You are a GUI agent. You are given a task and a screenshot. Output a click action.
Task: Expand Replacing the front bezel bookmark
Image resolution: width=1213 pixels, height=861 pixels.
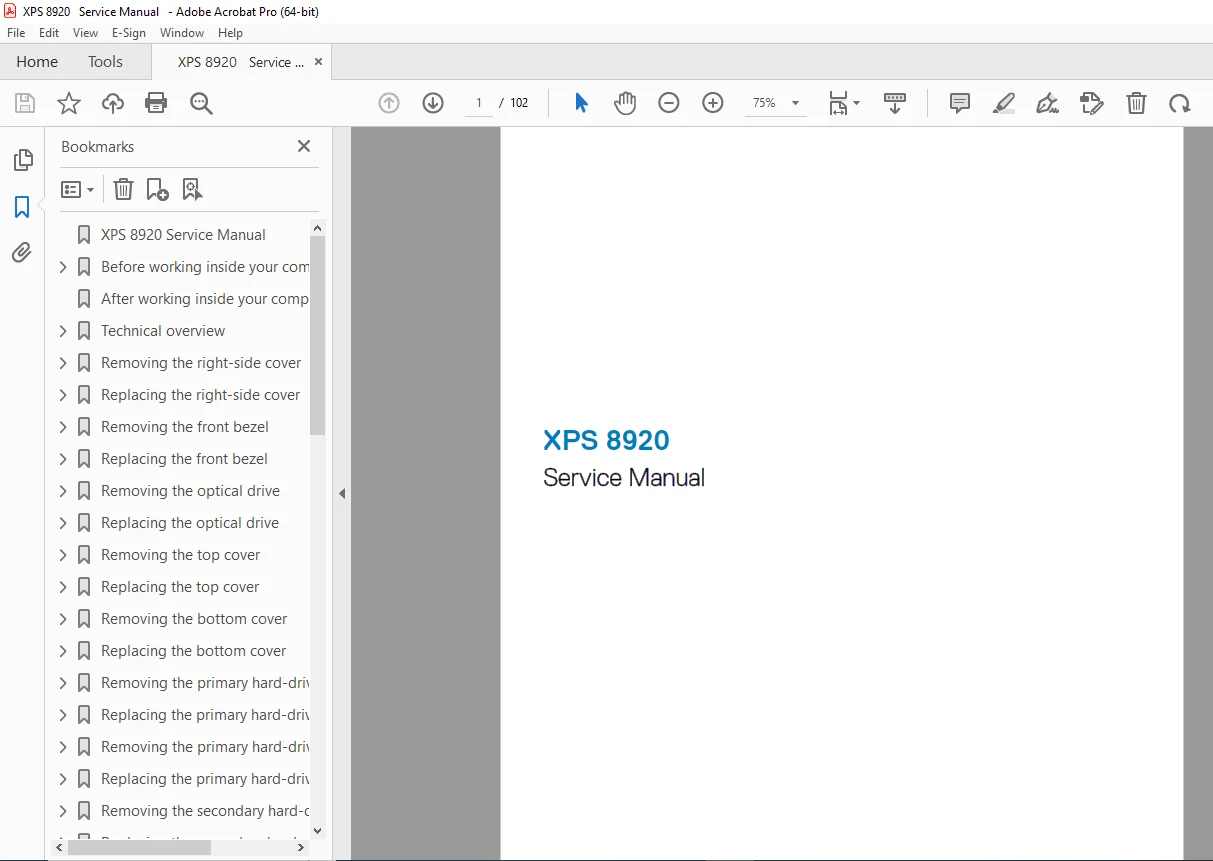click(x=63, y=459)
